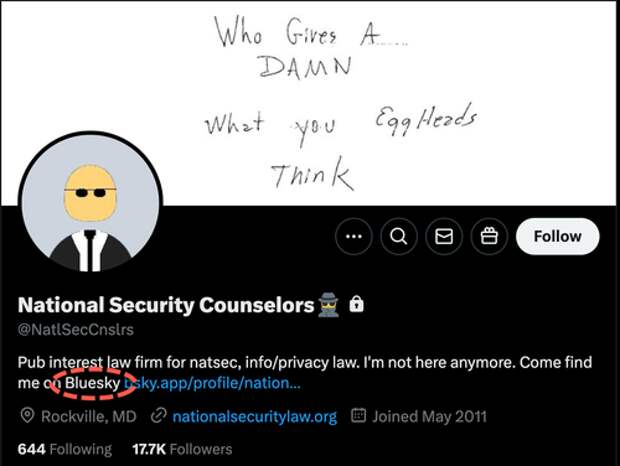This screenshot has height=466, width=620.
Task: Click the chain link icon before the website
Action: [x=158, y=416]
